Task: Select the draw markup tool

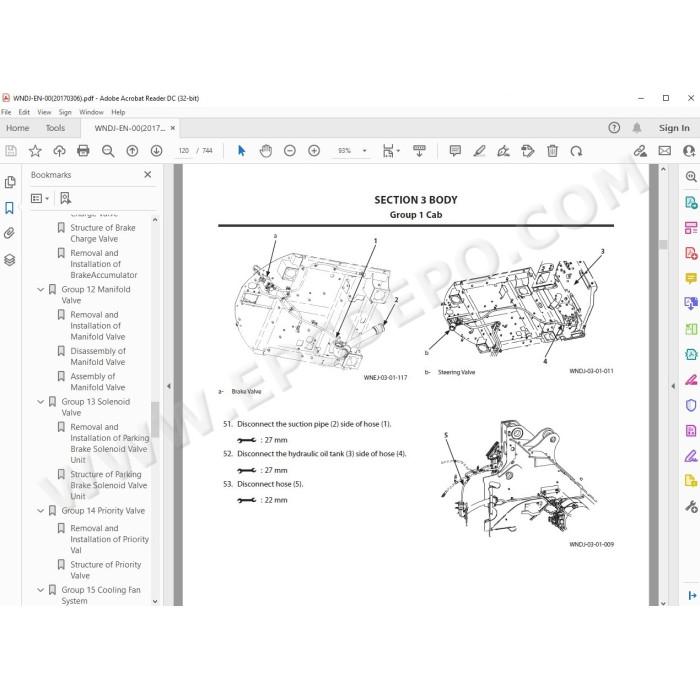Action: point(504,151)
